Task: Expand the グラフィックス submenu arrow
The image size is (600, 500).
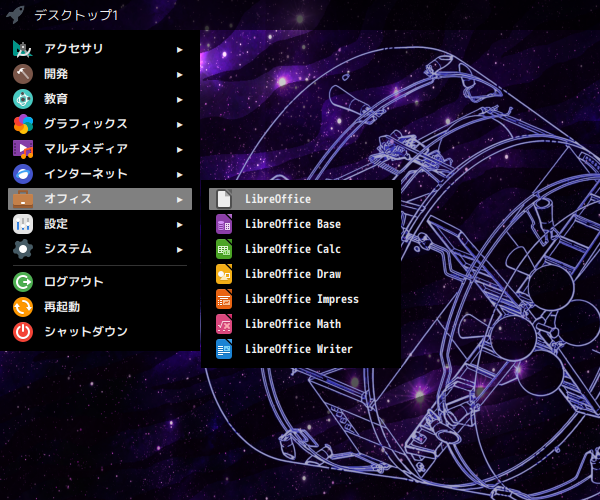Action: pos(179,125)
